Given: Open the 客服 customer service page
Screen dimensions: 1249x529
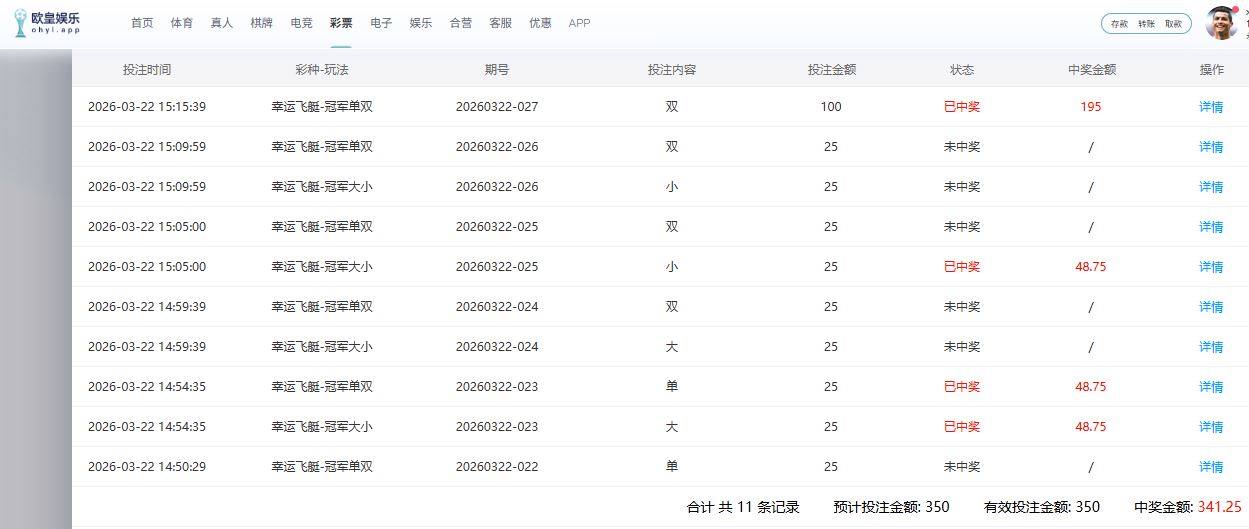Looking at the screenshot, I should (x=501, y=23).
